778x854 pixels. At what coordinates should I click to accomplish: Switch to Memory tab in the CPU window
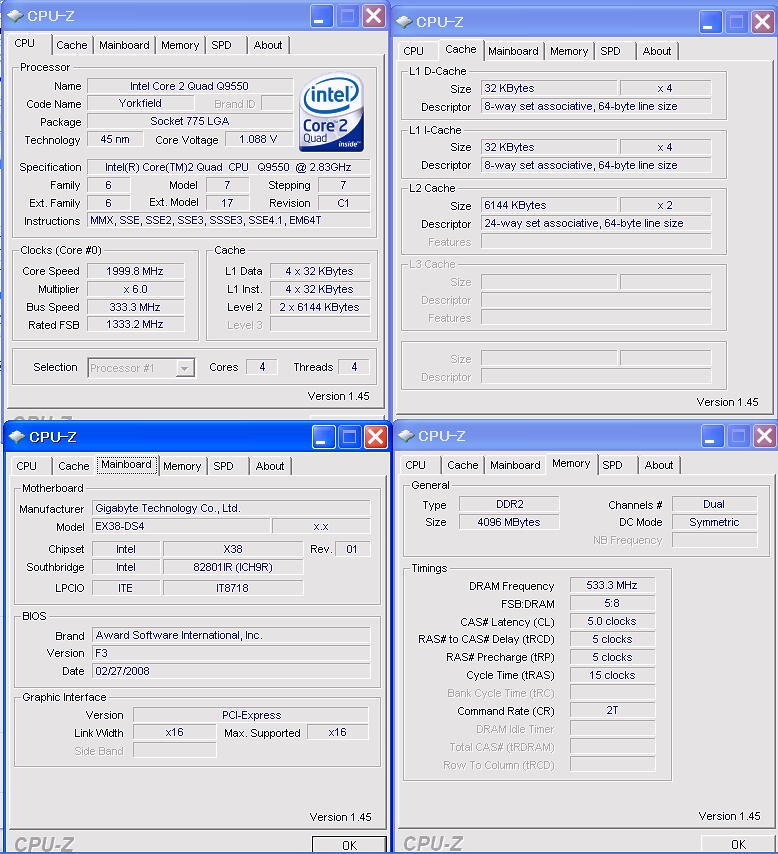point(180,45)
